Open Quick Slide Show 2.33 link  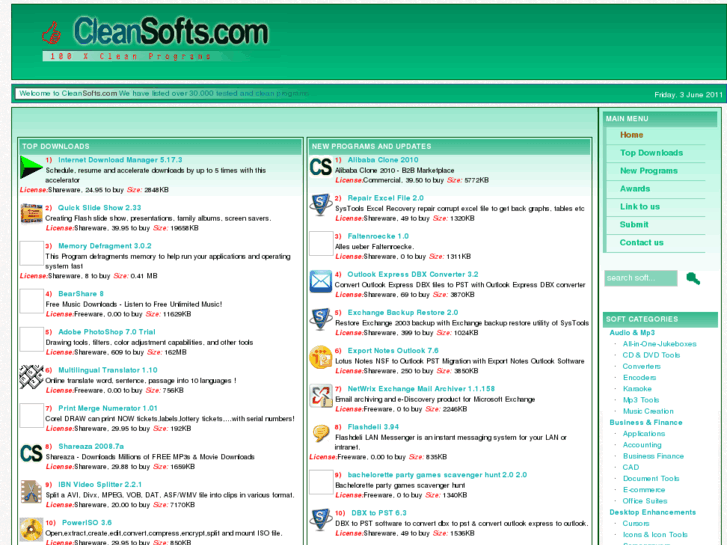(99, 208)
